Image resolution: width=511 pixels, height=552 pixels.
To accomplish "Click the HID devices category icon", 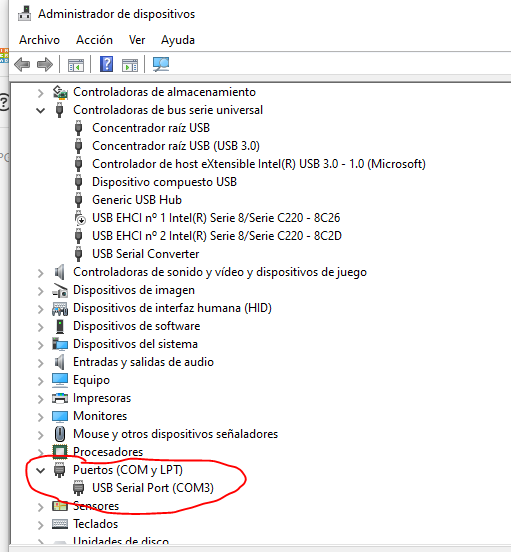I will coord(60,308).
